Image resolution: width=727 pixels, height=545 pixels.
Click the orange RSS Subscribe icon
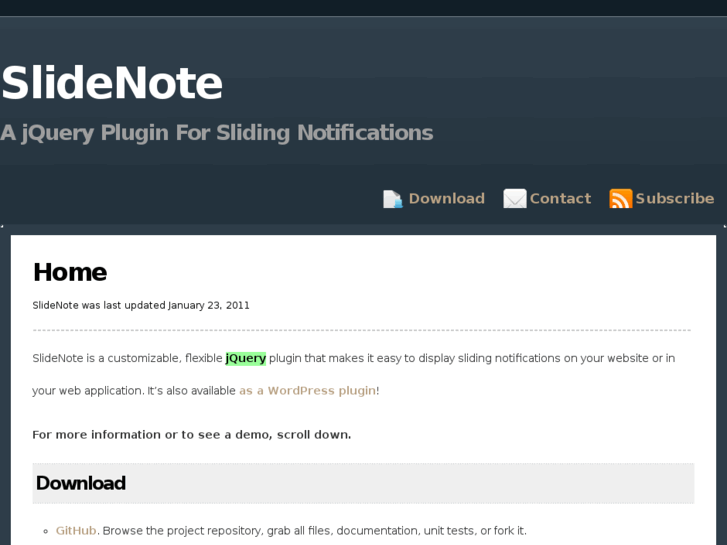click(621, 199)
